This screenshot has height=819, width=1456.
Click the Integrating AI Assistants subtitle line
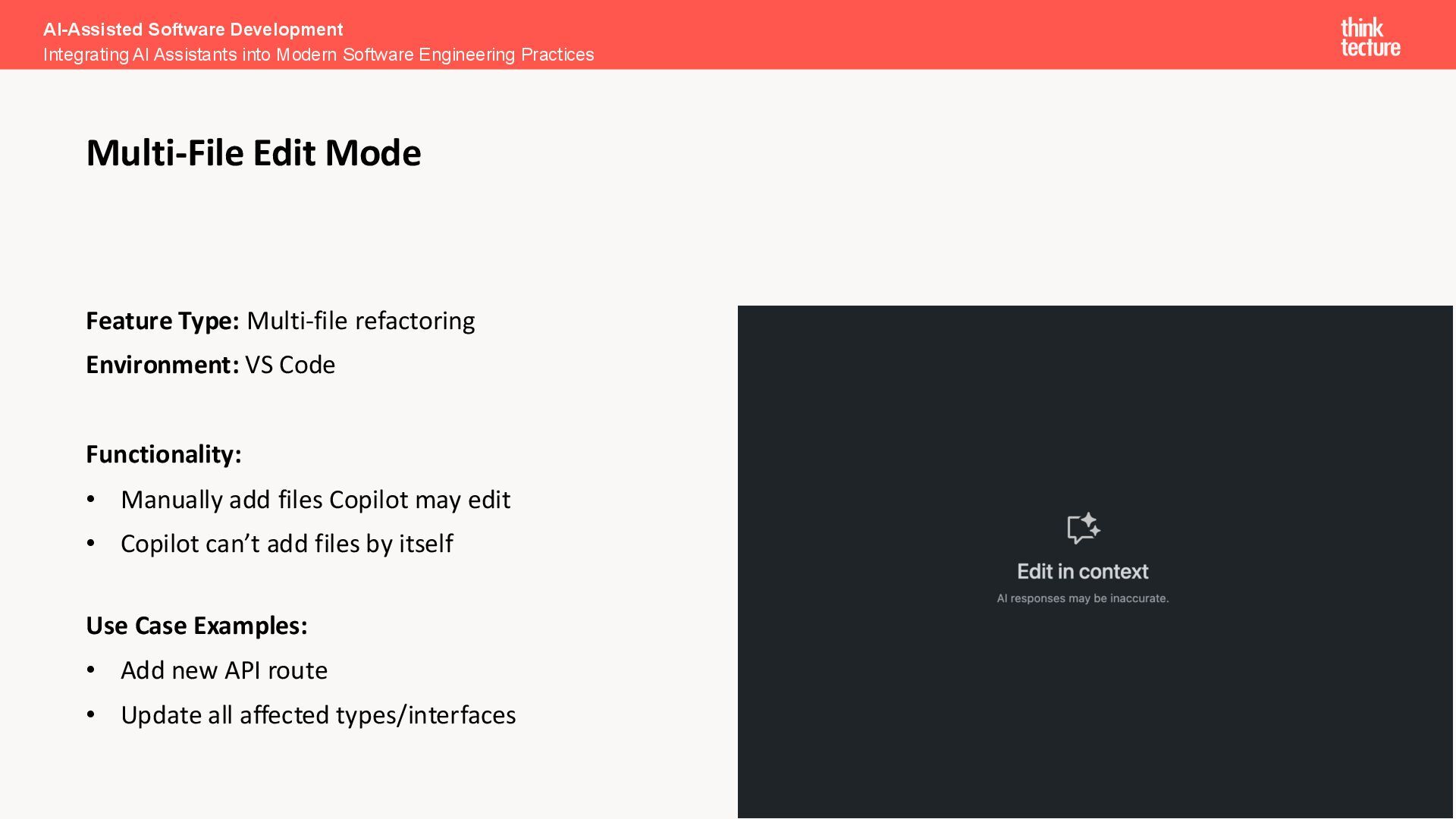[x=318, y=55]
